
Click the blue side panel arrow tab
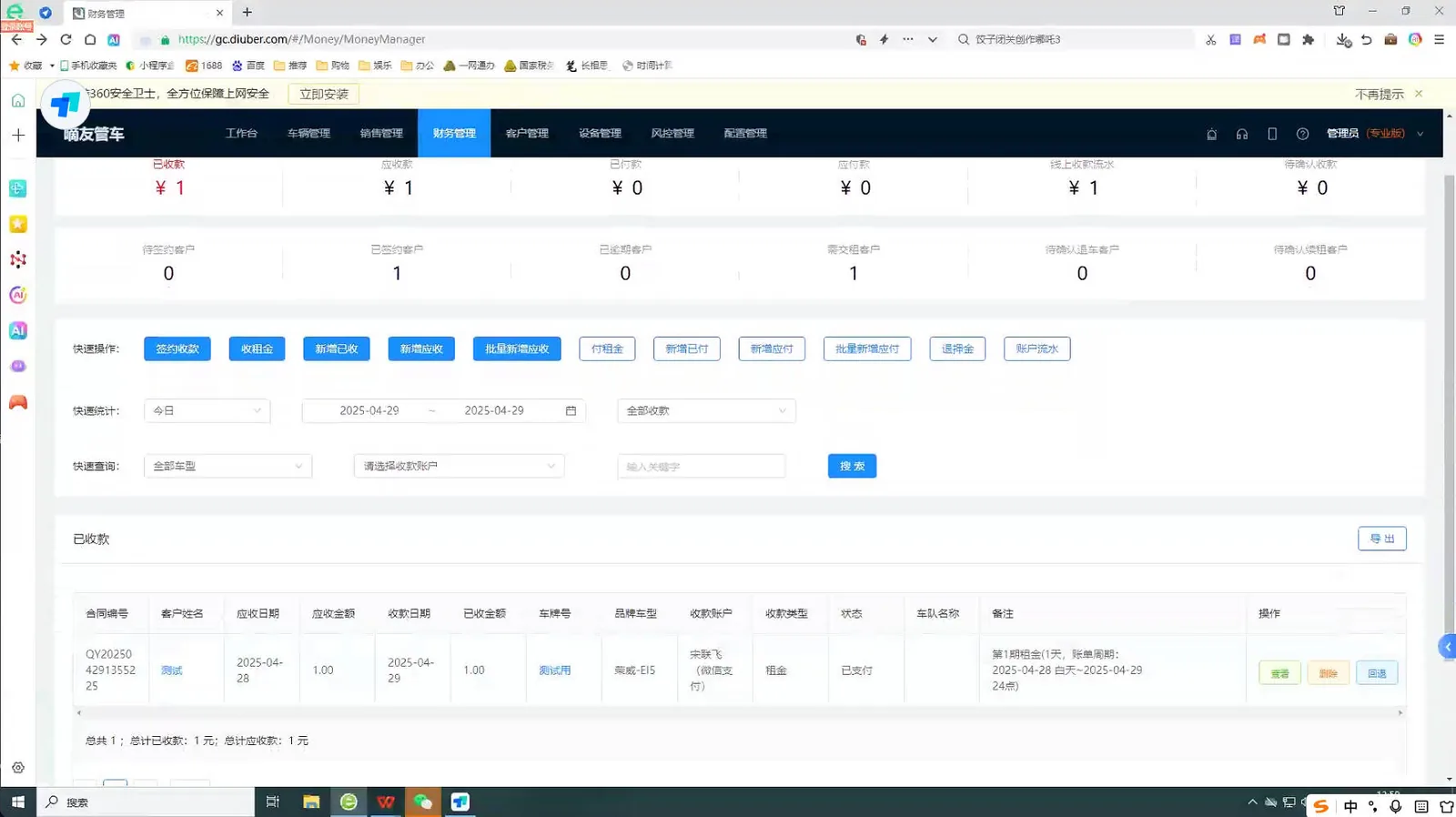pos(1447,647)
